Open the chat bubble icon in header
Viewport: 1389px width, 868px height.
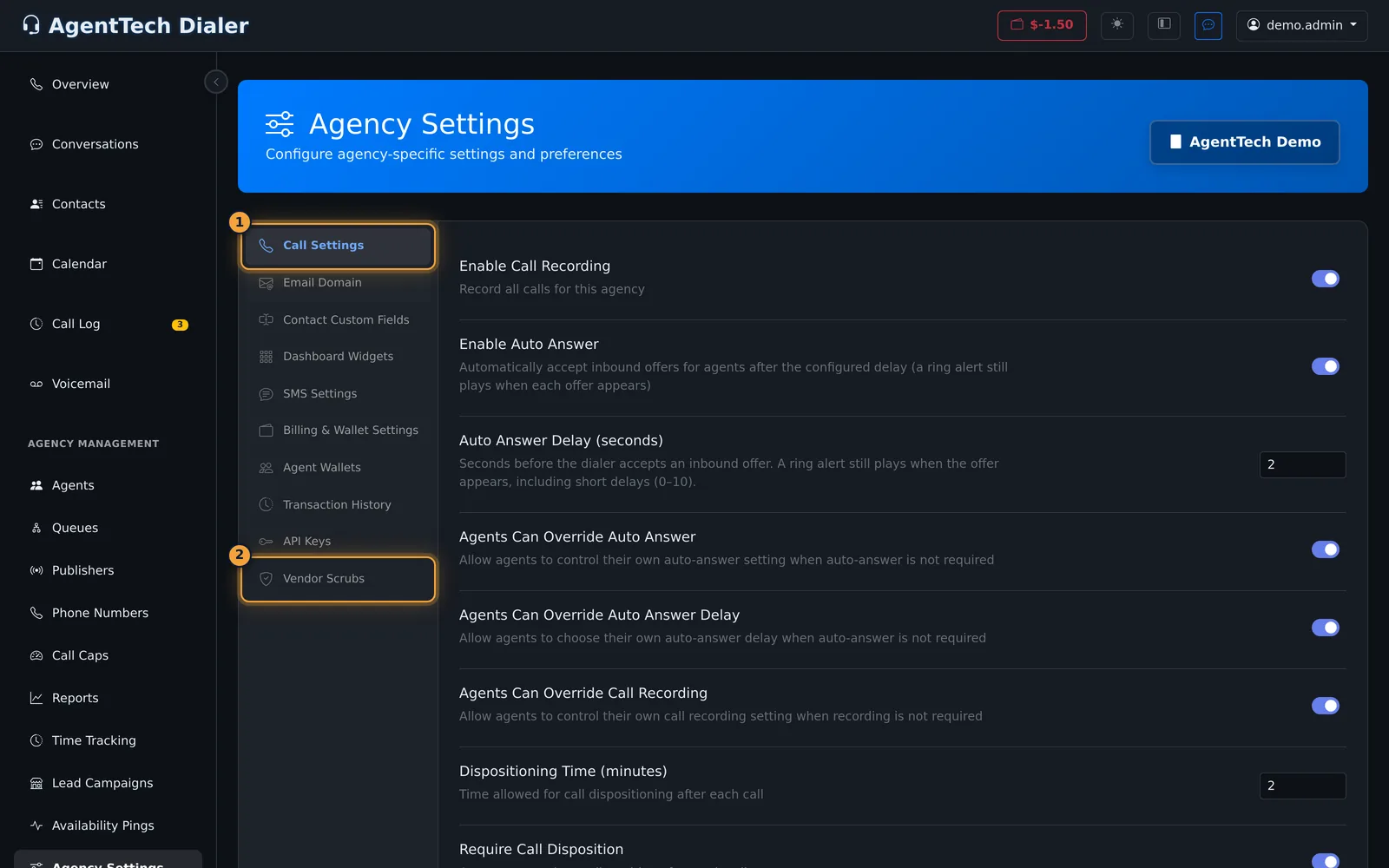click(x=1208, y=25)
